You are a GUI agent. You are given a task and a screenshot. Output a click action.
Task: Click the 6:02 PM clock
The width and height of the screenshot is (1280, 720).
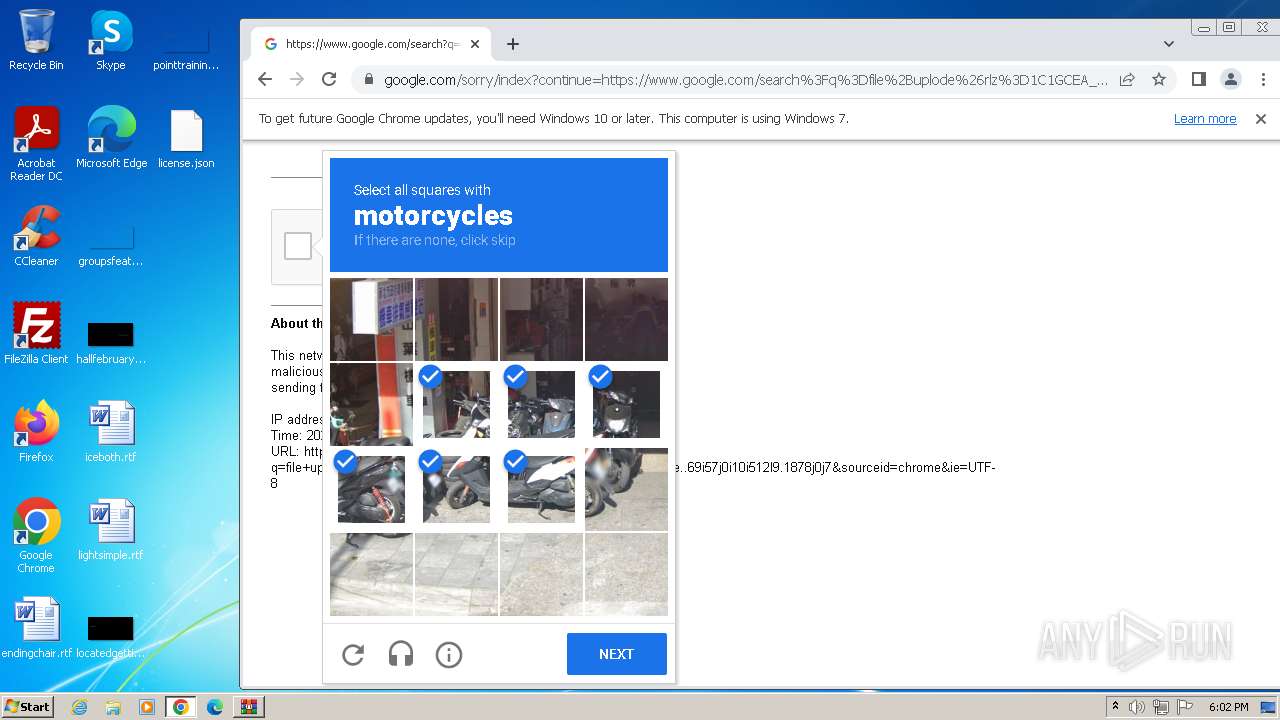click(x=1228, y=707)
